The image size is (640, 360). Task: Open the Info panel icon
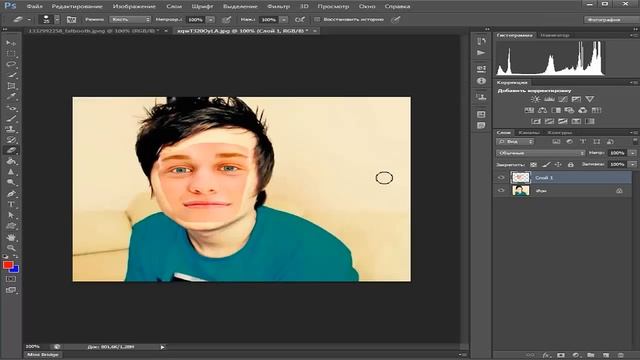click(481, 81)
